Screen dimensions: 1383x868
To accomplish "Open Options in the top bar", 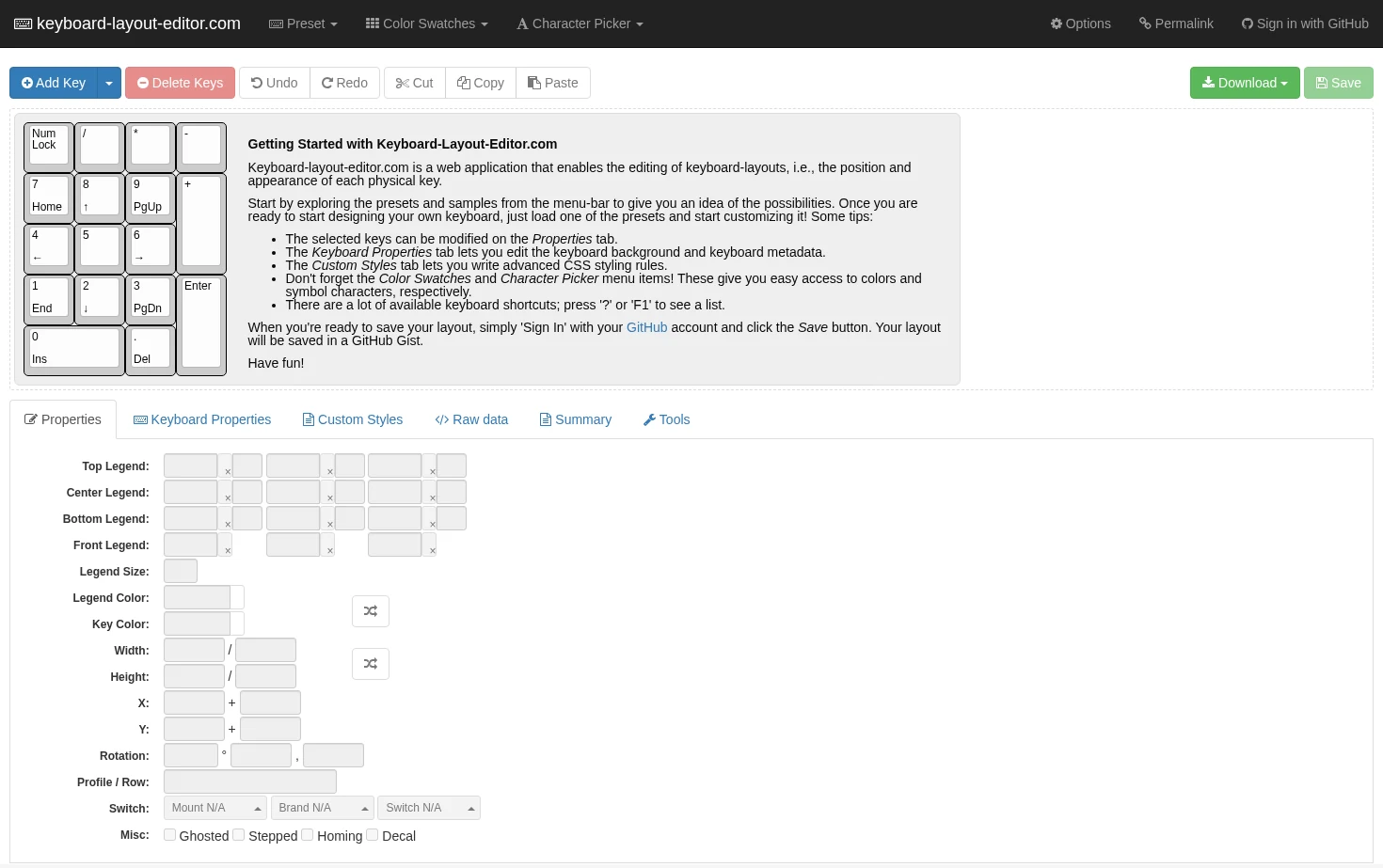I will click(1081, 24).
